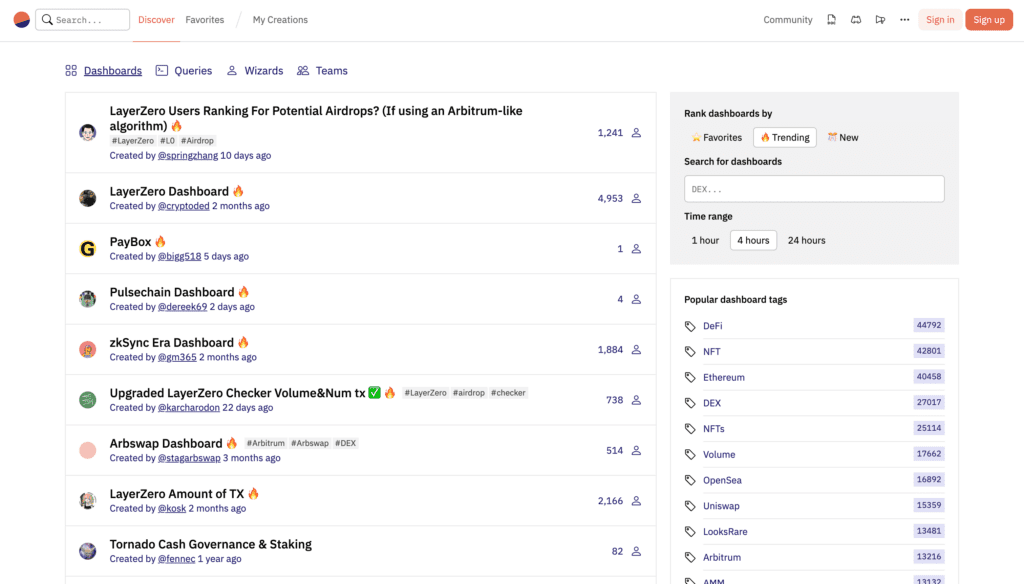The height and width of the screenshot is (584, 1024).
Task: Click the PayBox yellow G avatar
Action: point(88,249)
